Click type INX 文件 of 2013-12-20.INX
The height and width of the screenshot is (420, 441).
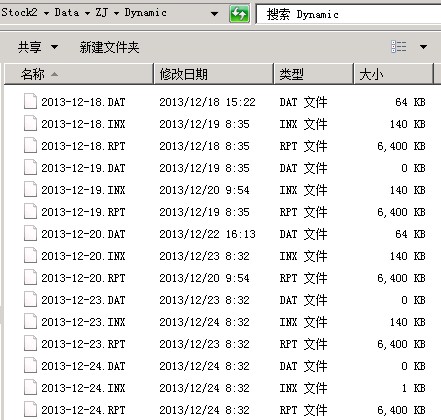coord(303,256)
